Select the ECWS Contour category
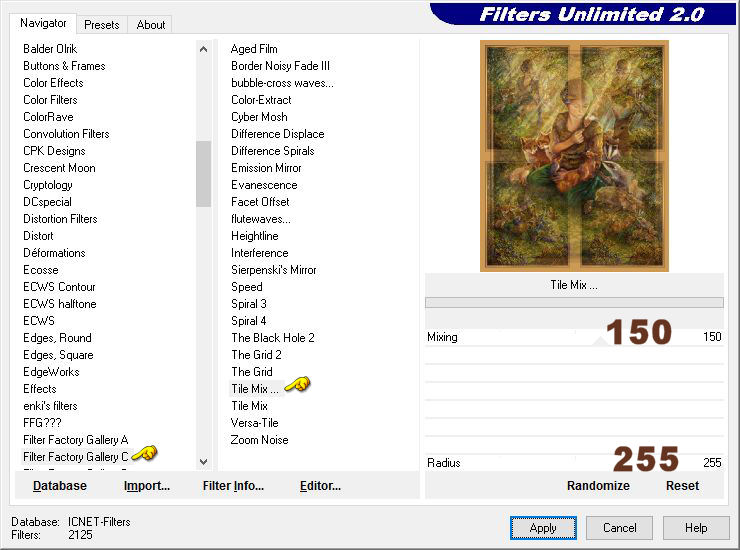 pyautogui.click(x=59, y=287)
